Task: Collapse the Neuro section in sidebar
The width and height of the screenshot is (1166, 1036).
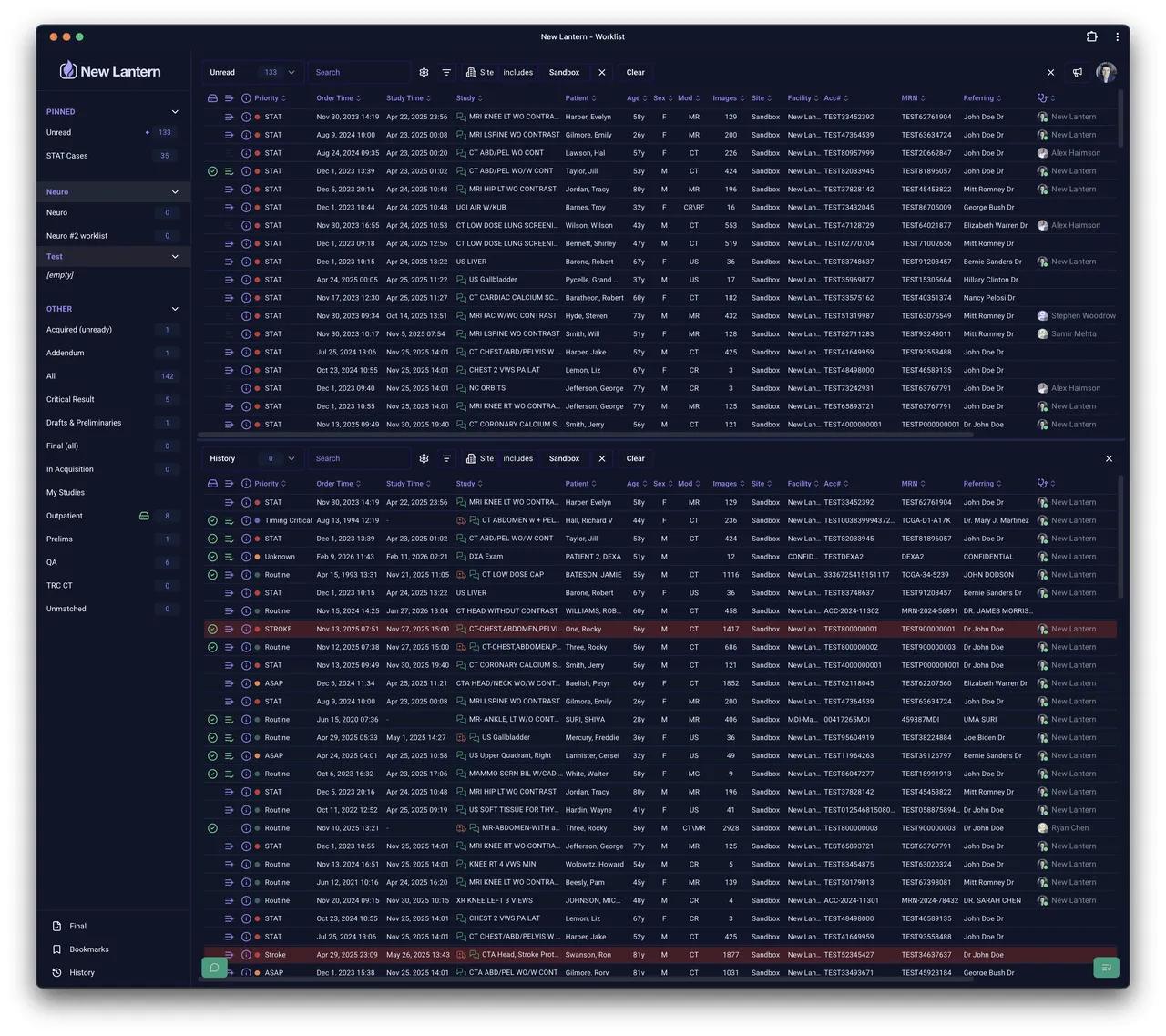Action: pyautogui.click(x=175, y=192)
